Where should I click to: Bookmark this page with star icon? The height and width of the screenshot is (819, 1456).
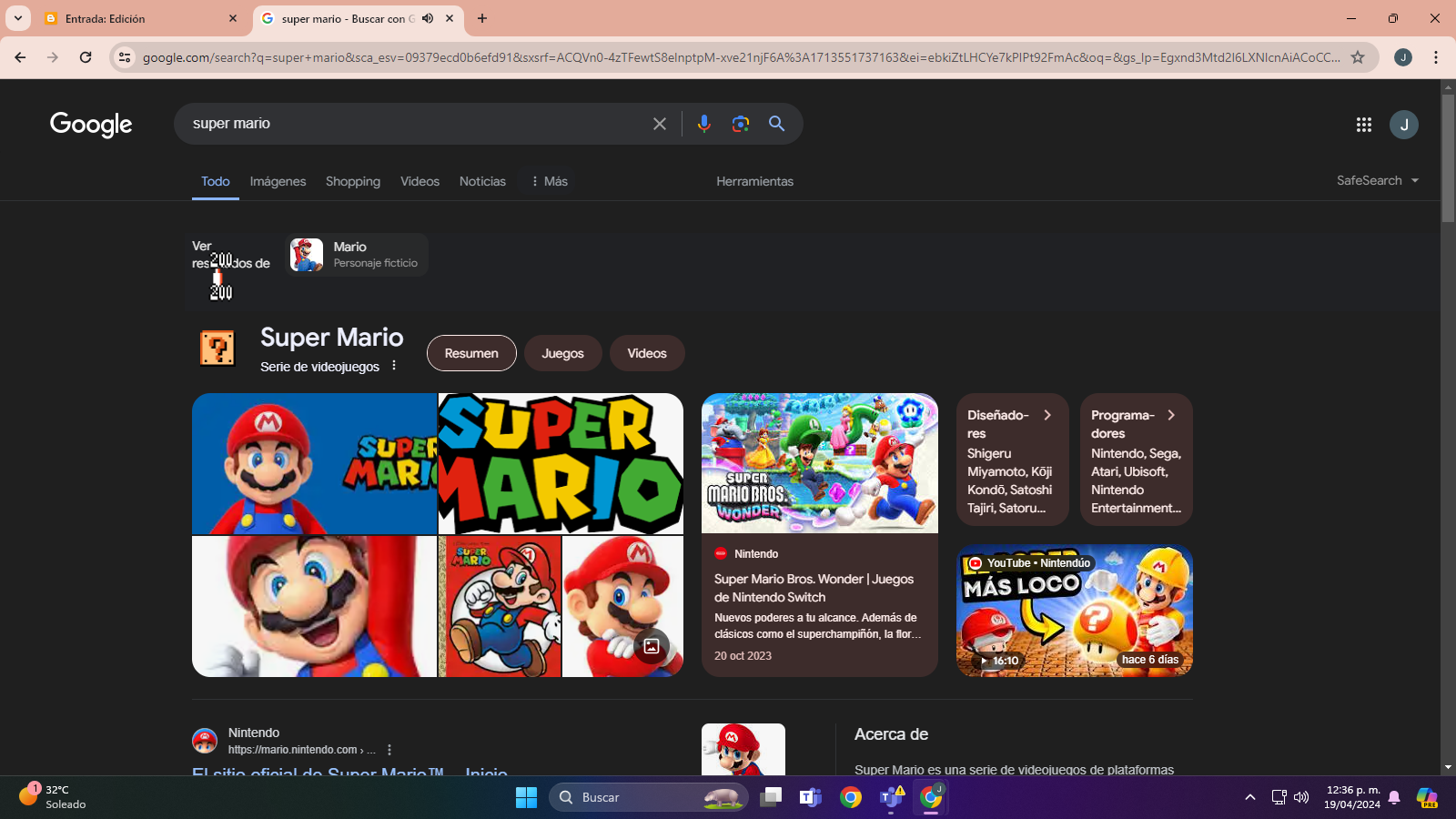(1358, 57)
